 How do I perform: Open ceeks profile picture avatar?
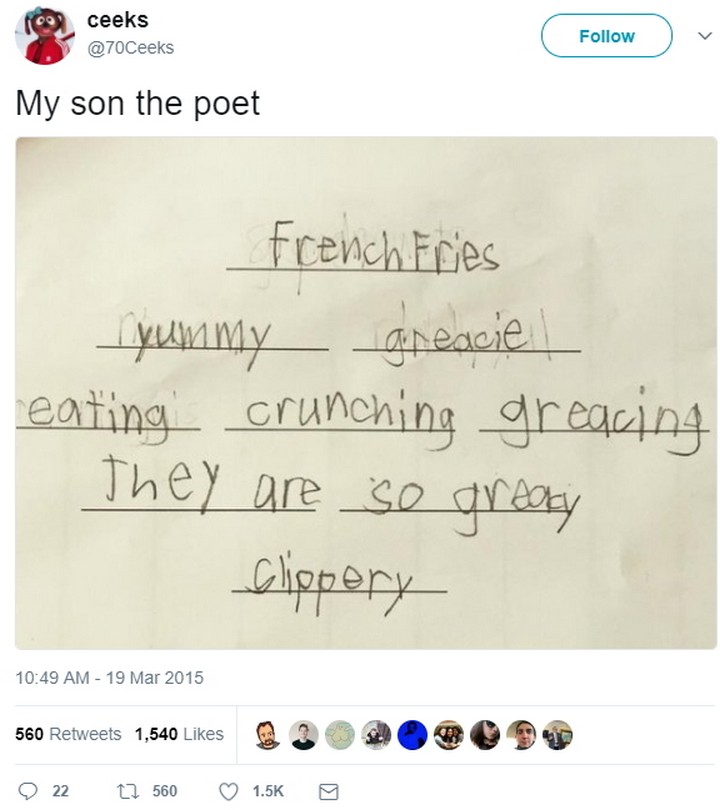click(44, 35)
